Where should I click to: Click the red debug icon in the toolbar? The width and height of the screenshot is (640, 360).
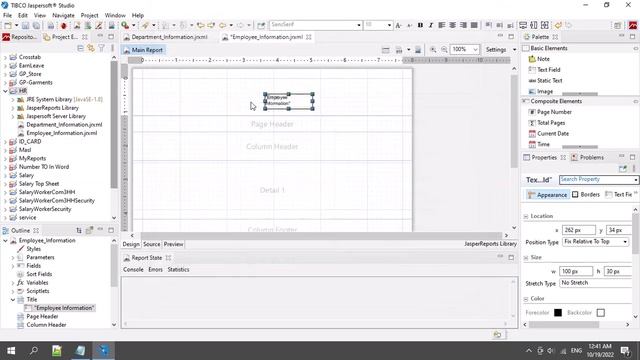pyautogui.click(x=64, y=25)
